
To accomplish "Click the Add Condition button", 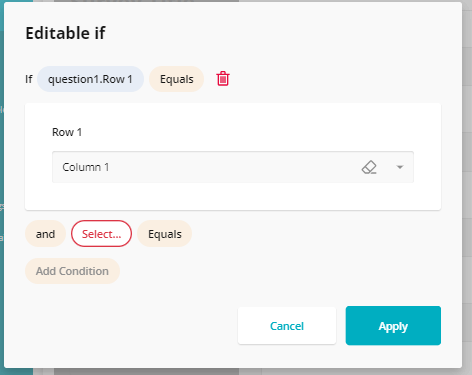I will click(72, 271).
